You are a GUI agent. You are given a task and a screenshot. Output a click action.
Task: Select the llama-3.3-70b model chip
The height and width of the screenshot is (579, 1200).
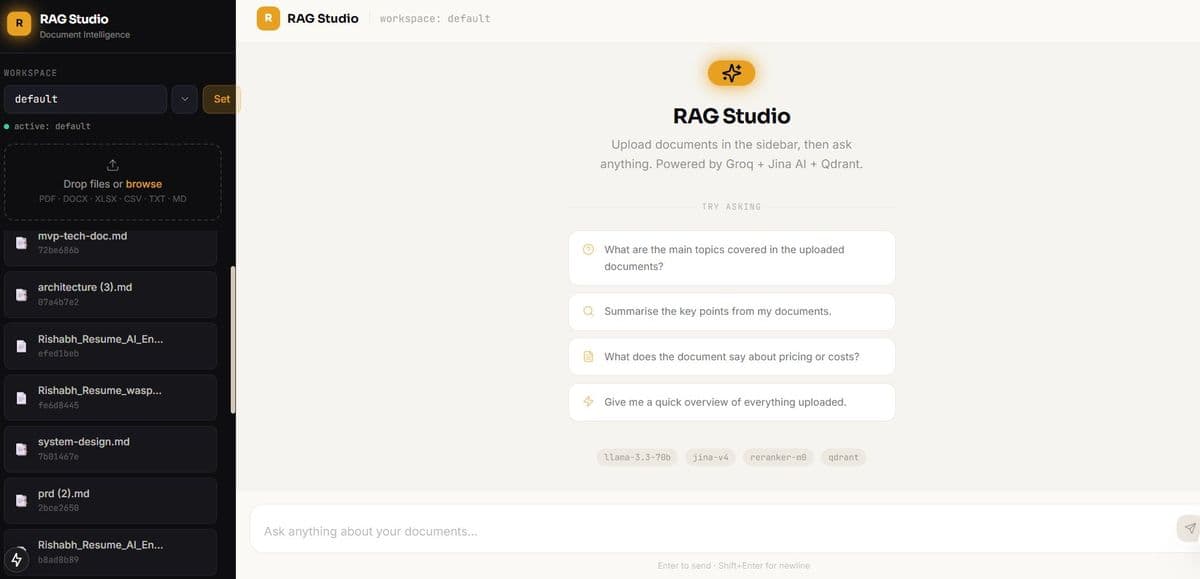[638, 456]
